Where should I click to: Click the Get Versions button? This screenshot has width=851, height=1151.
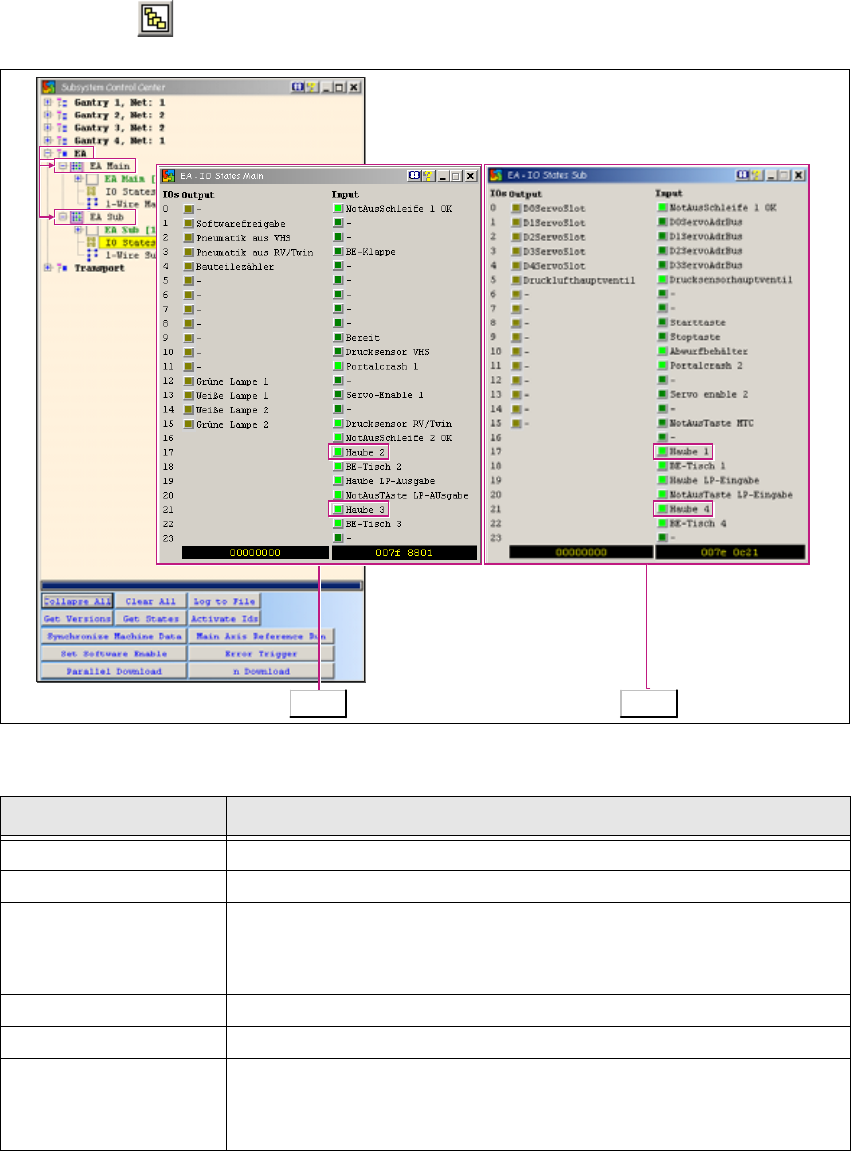tap(77, 619)
